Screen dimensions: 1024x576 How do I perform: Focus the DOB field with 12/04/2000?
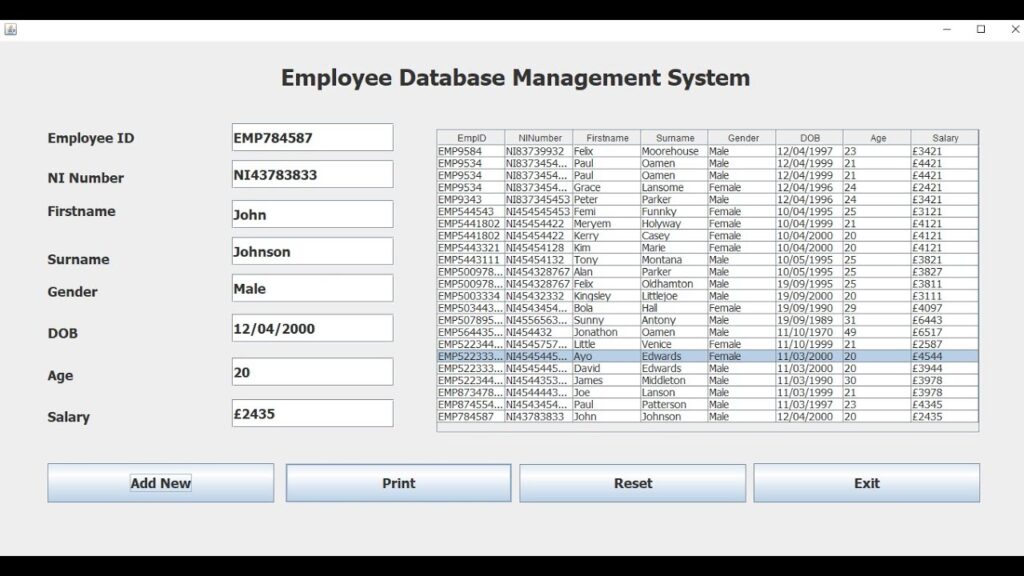[313, 328]
